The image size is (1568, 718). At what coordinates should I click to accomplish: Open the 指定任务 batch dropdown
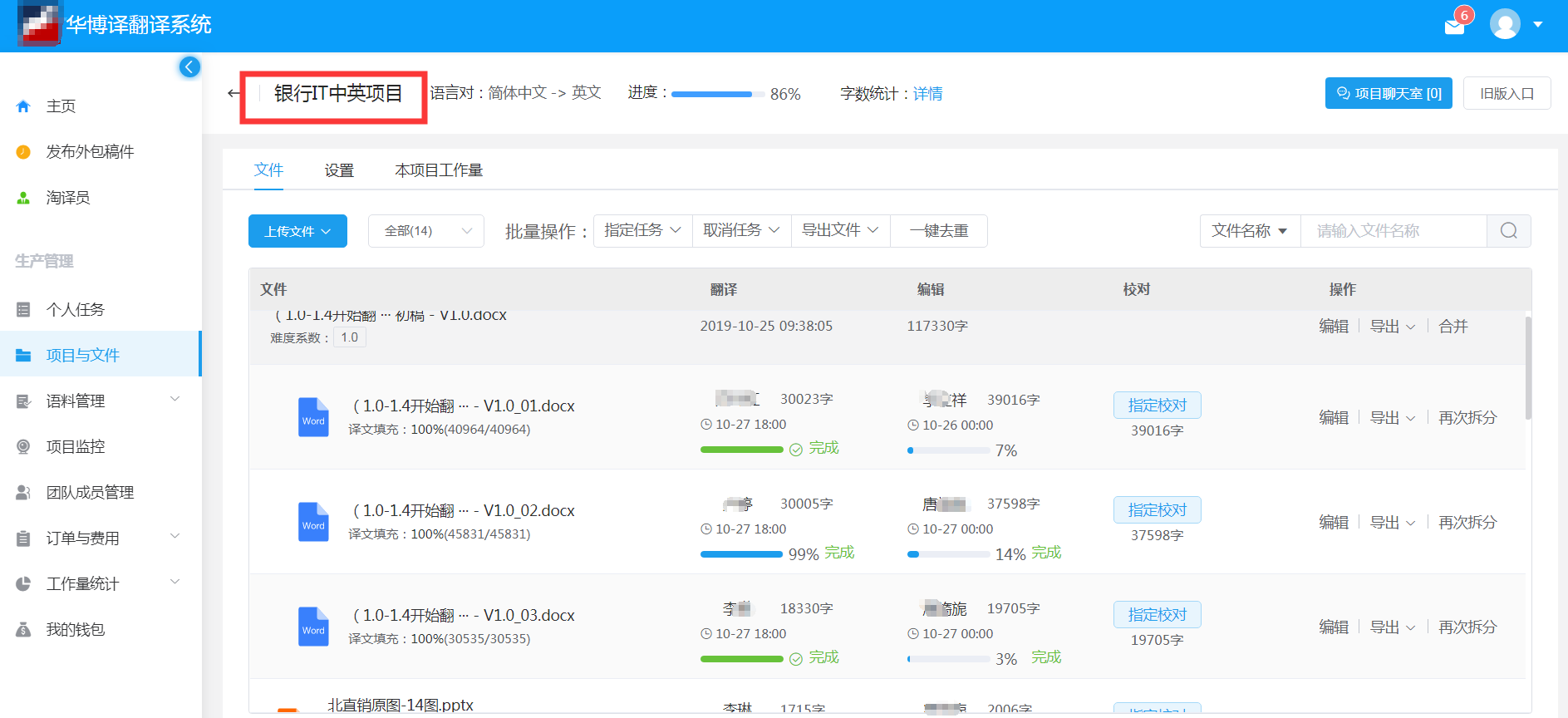tap(642, 231)
